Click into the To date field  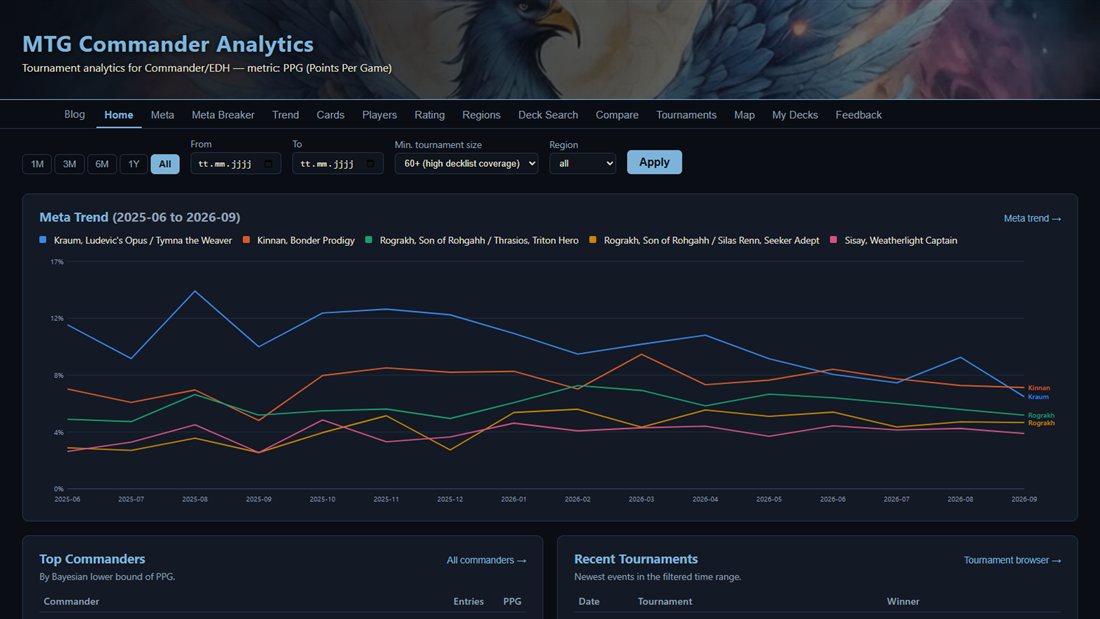[338, 164]
